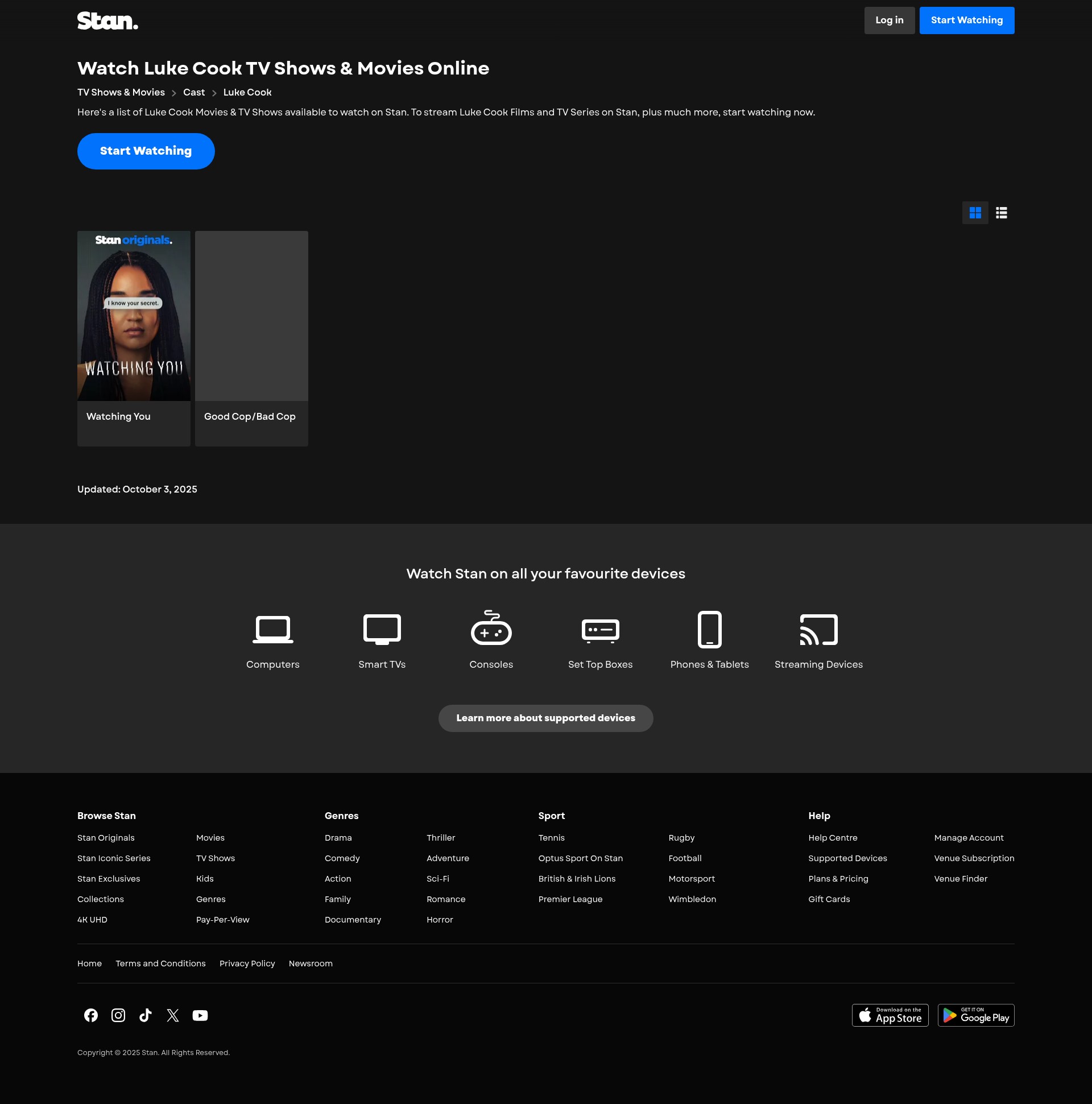
Task: Browse the Thriller genre link
Action: tap(441, 838)
